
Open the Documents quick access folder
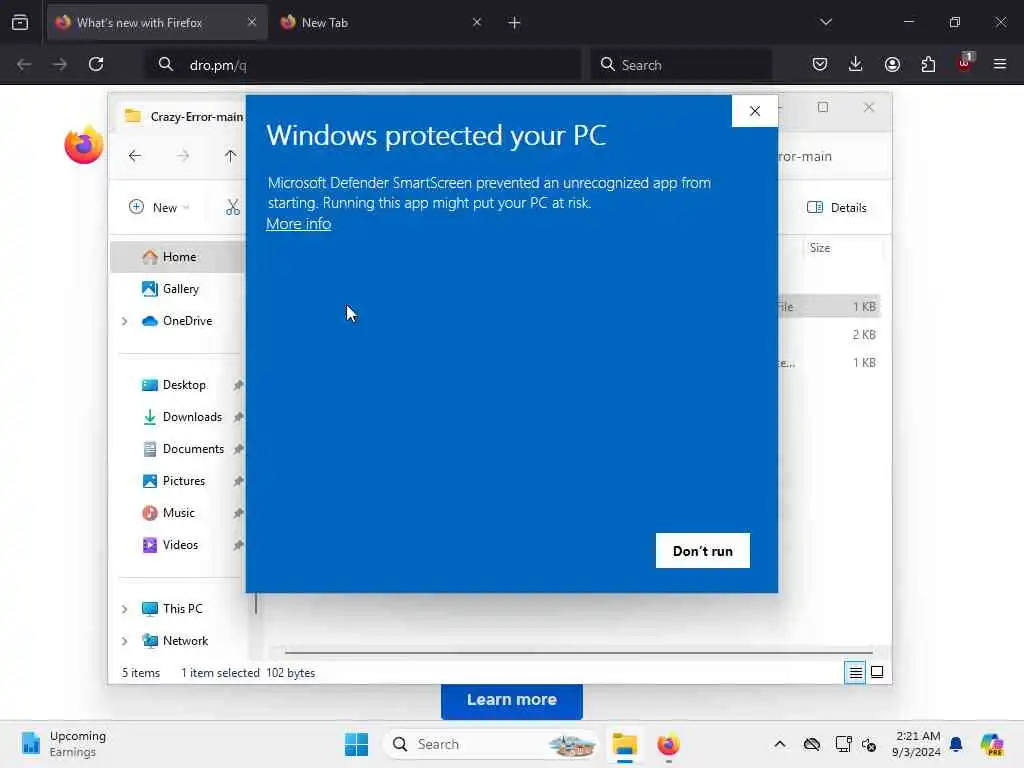coord(184,449)
